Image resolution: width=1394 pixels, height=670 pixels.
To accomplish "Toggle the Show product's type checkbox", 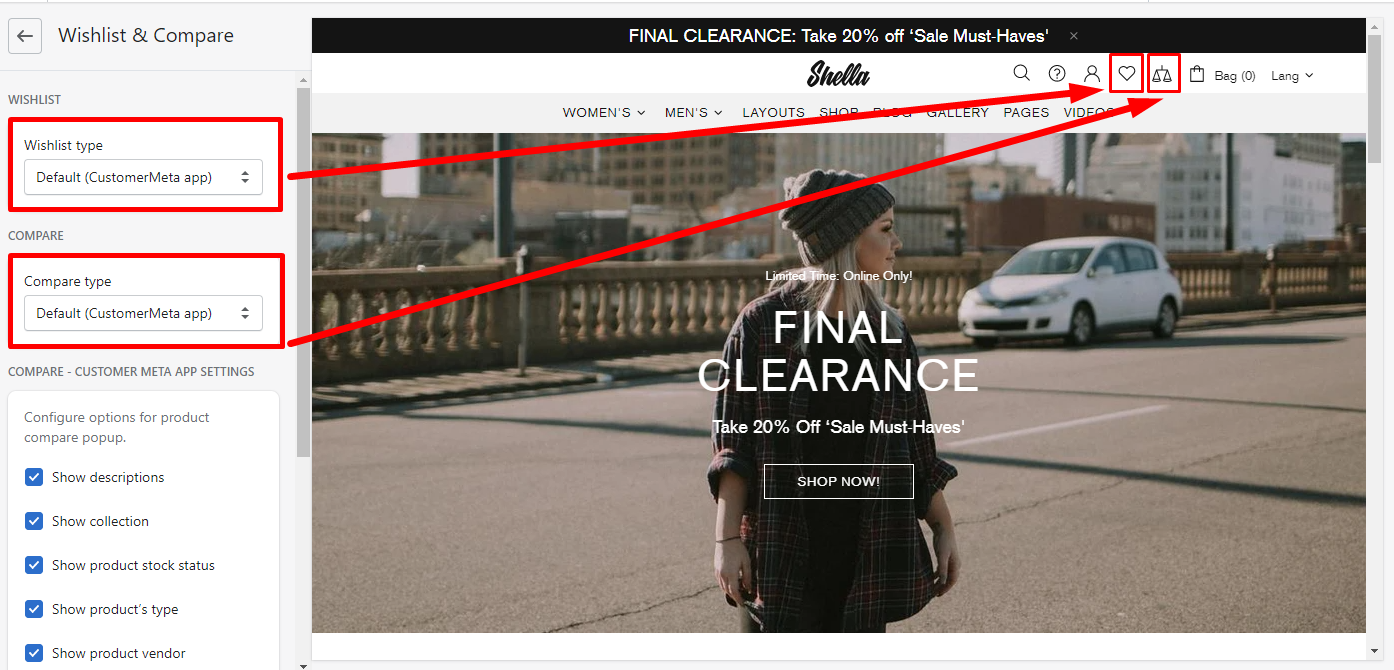I will pyautogui.click(x=34, y=609).
